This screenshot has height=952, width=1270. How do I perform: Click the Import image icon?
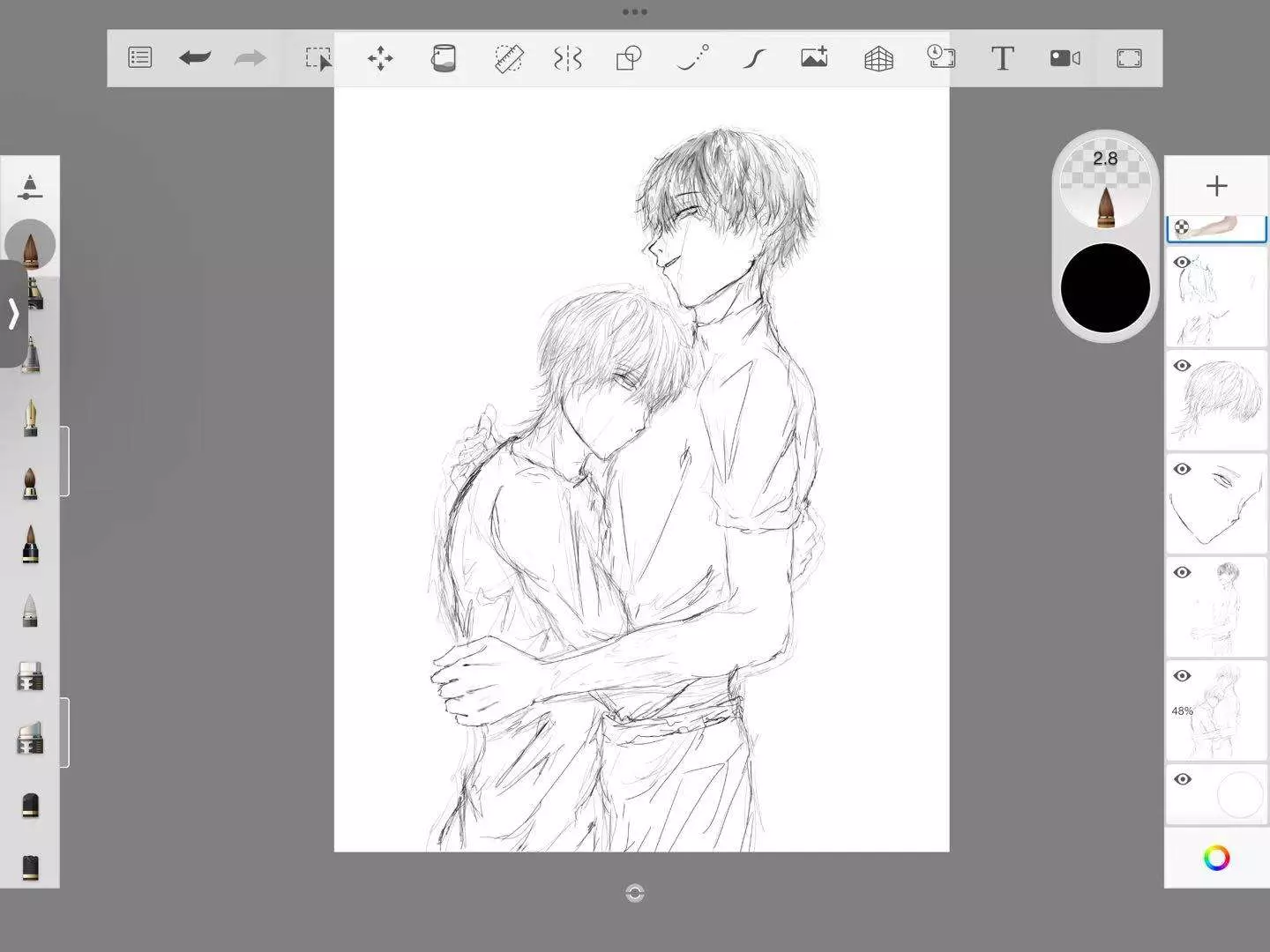(814, 58)
